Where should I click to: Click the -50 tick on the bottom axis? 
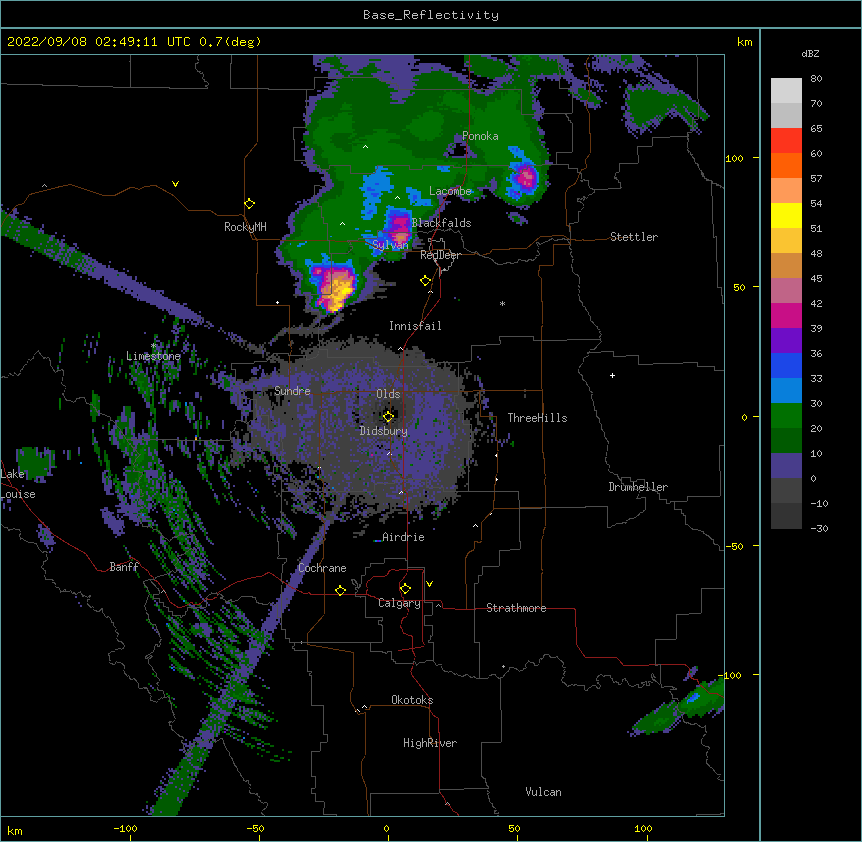coord(255,829)
